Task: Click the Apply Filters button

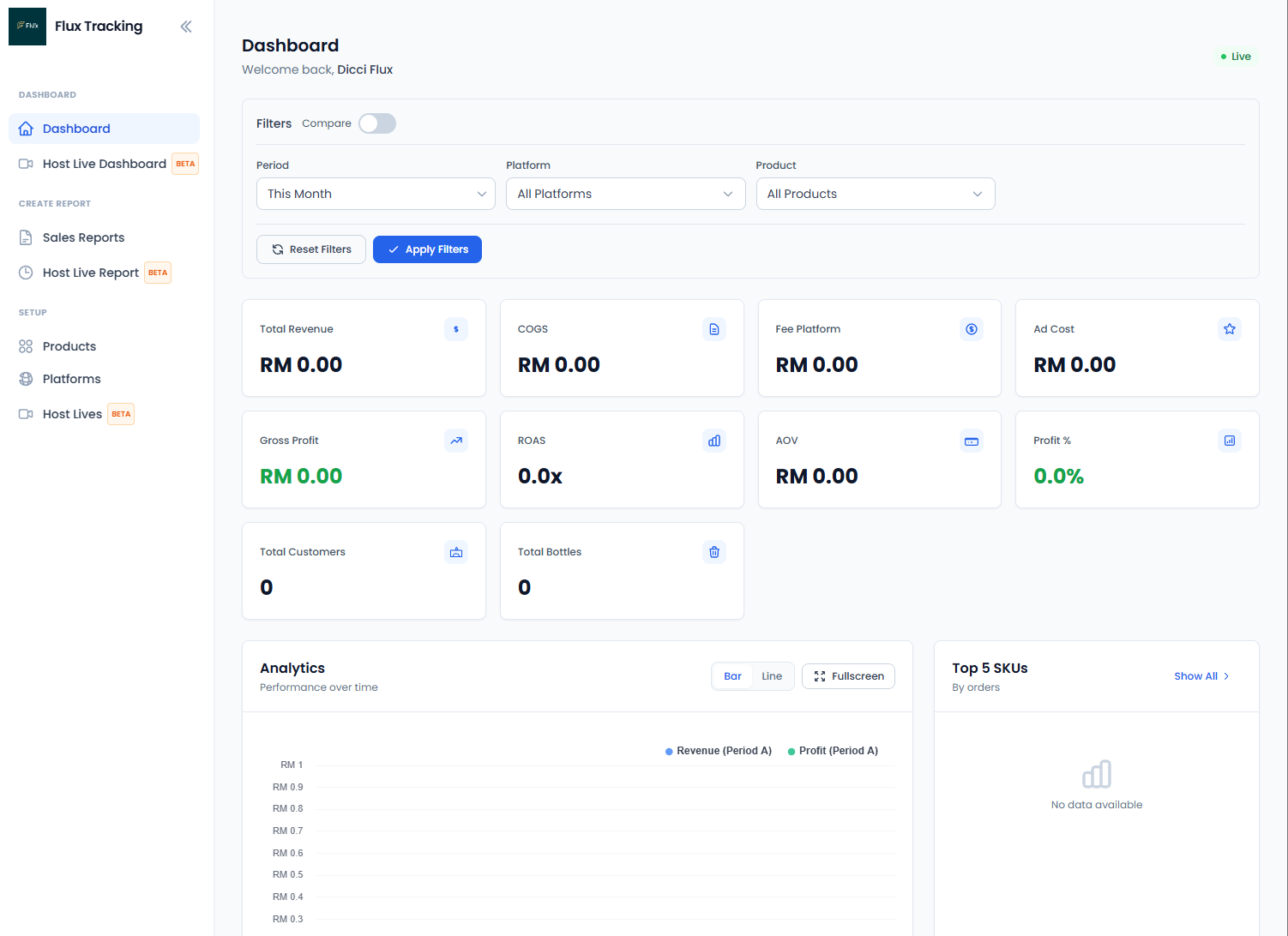Action: 427,249
